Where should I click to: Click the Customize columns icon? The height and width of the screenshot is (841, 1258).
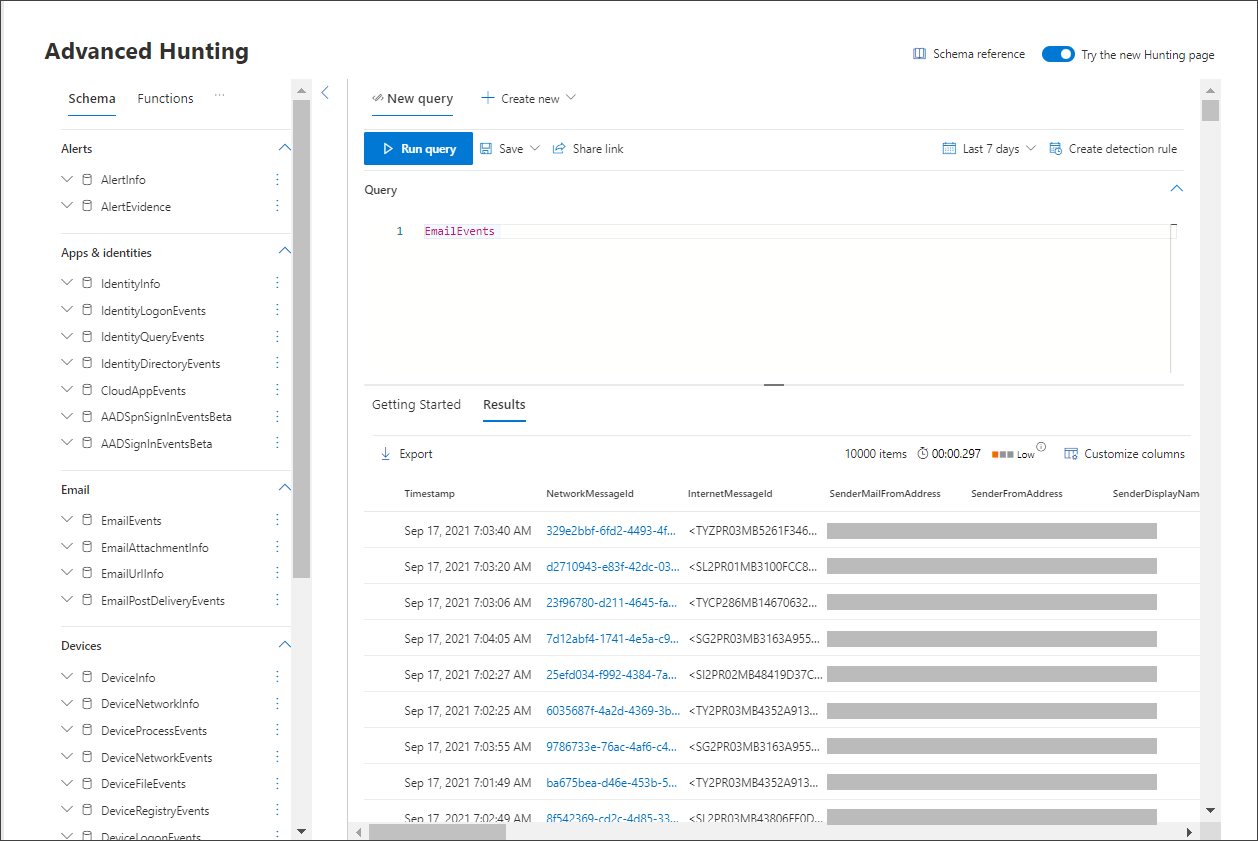tap(1071, 454)
